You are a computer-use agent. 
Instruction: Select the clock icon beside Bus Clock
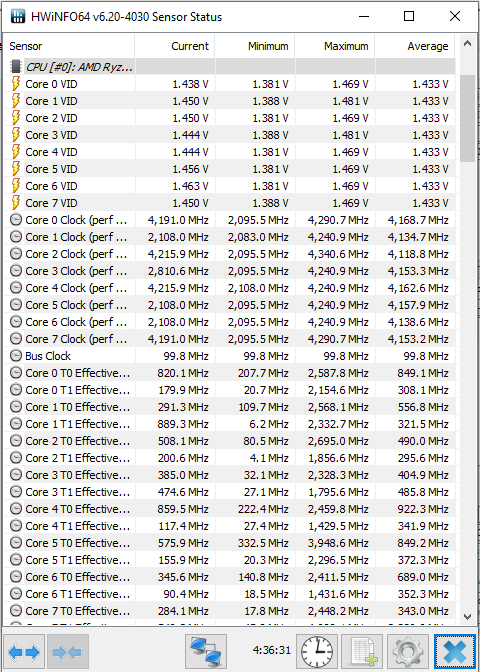(x=16, y=356)
